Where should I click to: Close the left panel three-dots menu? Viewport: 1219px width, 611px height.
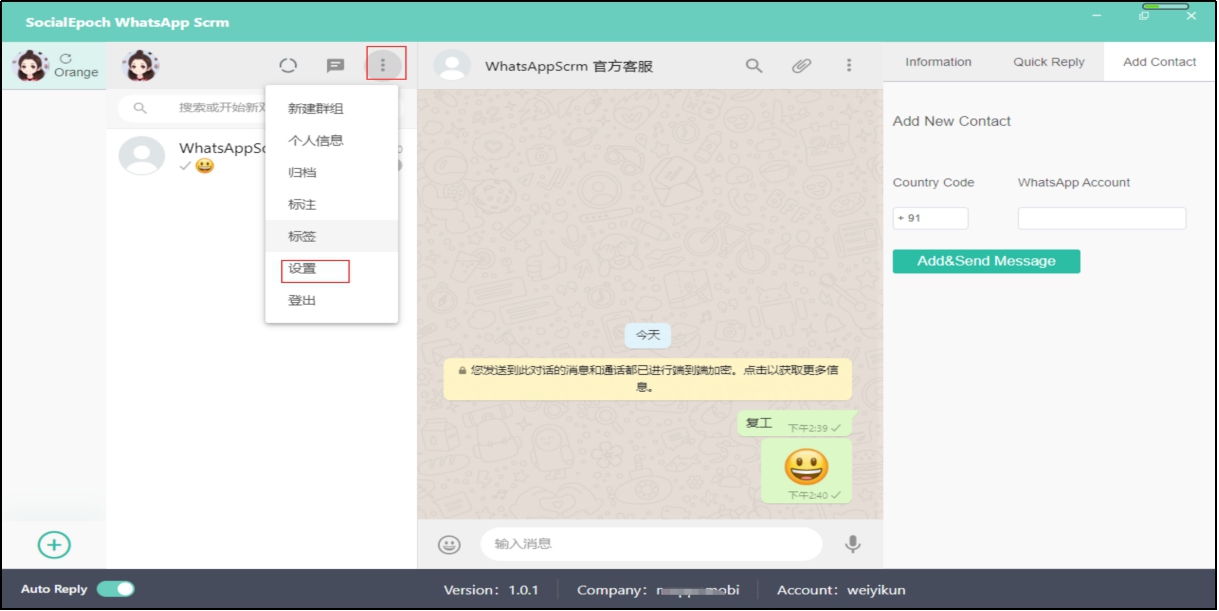(383, 65)
